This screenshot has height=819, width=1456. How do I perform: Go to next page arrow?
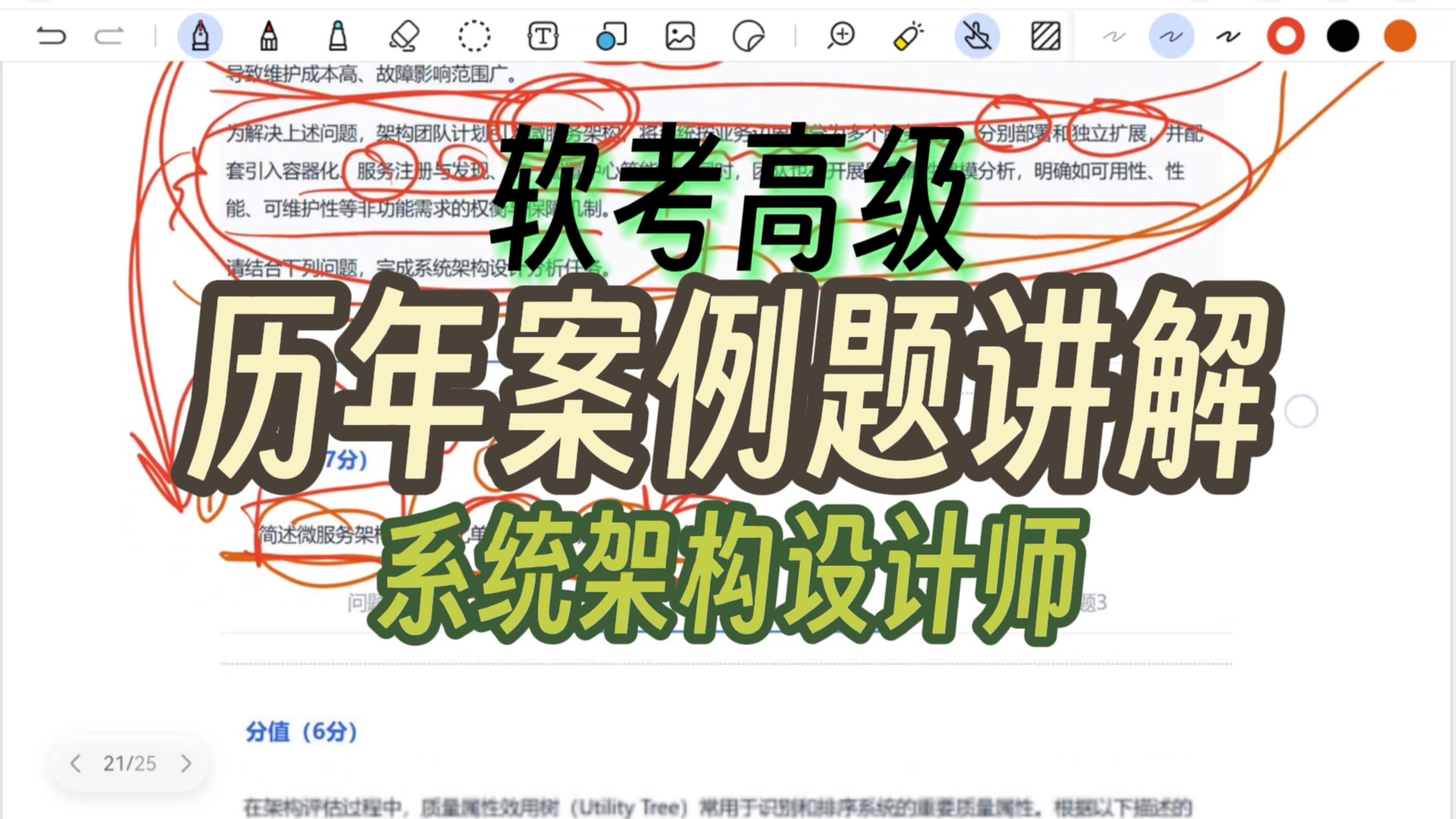186,764
